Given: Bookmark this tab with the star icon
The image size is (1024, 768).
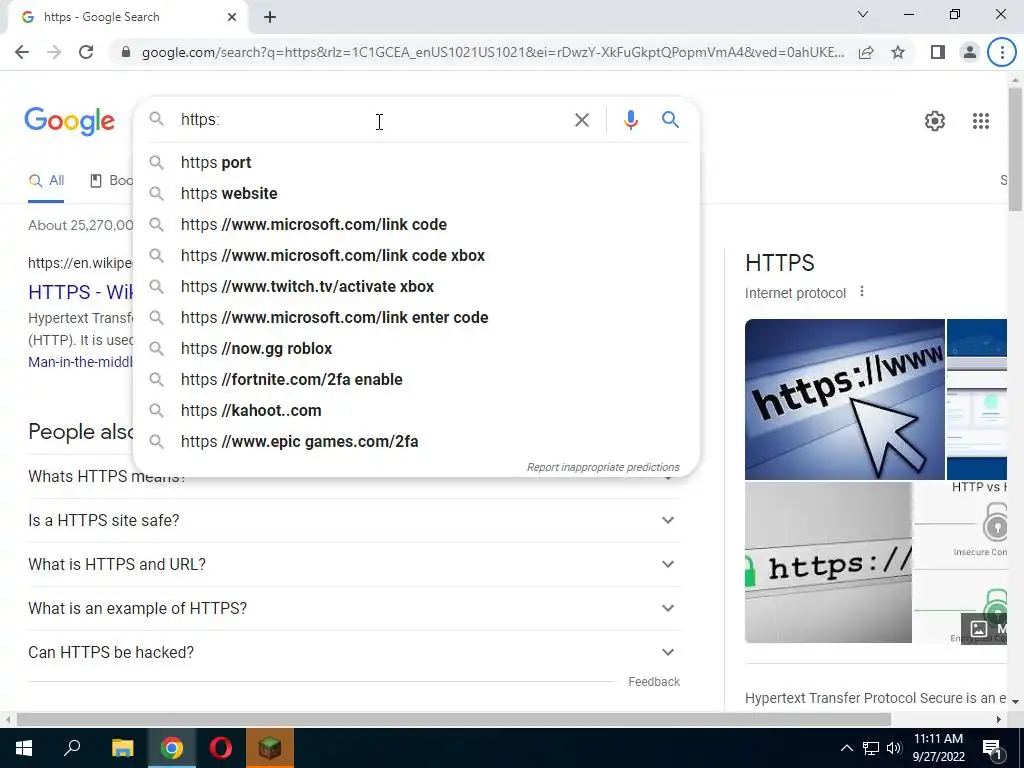Looking at the screenshot, I should tap(898, 52).
